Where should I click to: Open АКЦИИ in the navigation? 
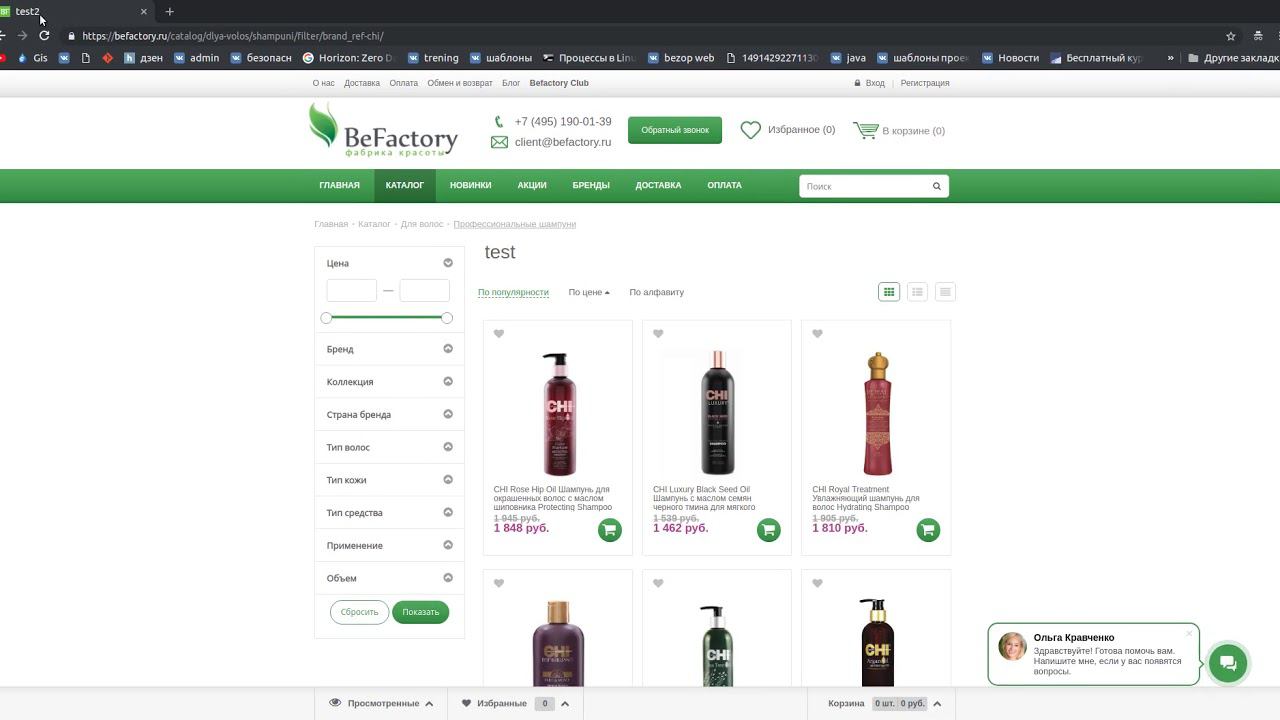point(532,186)
